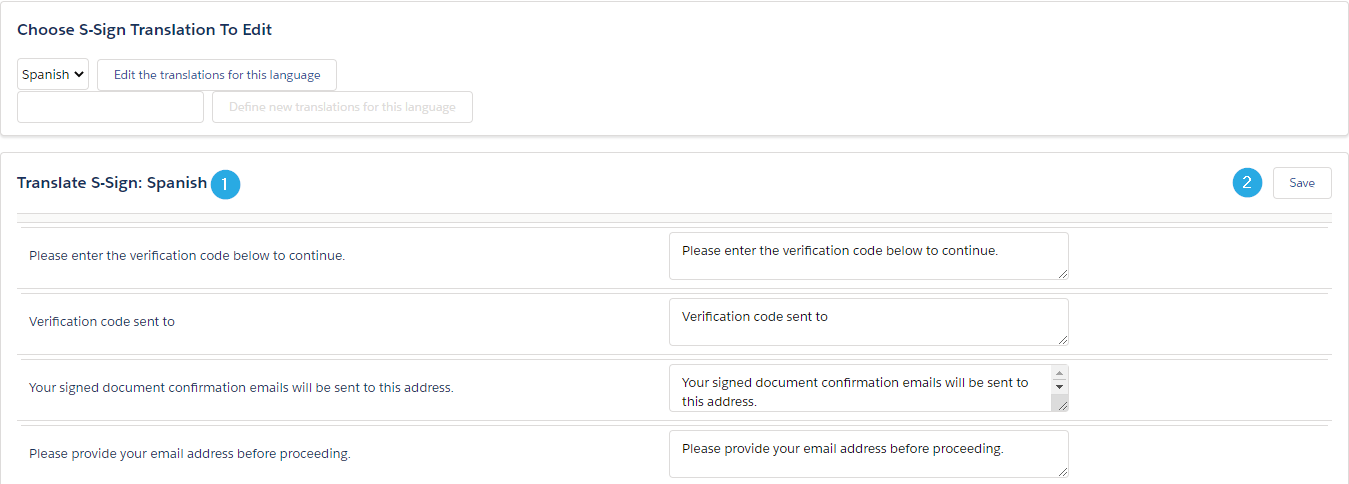The height and width of the screenshot is (484, 1349).
Task: Click the Verification code sent to textbox
Action: tap(869, 322)
